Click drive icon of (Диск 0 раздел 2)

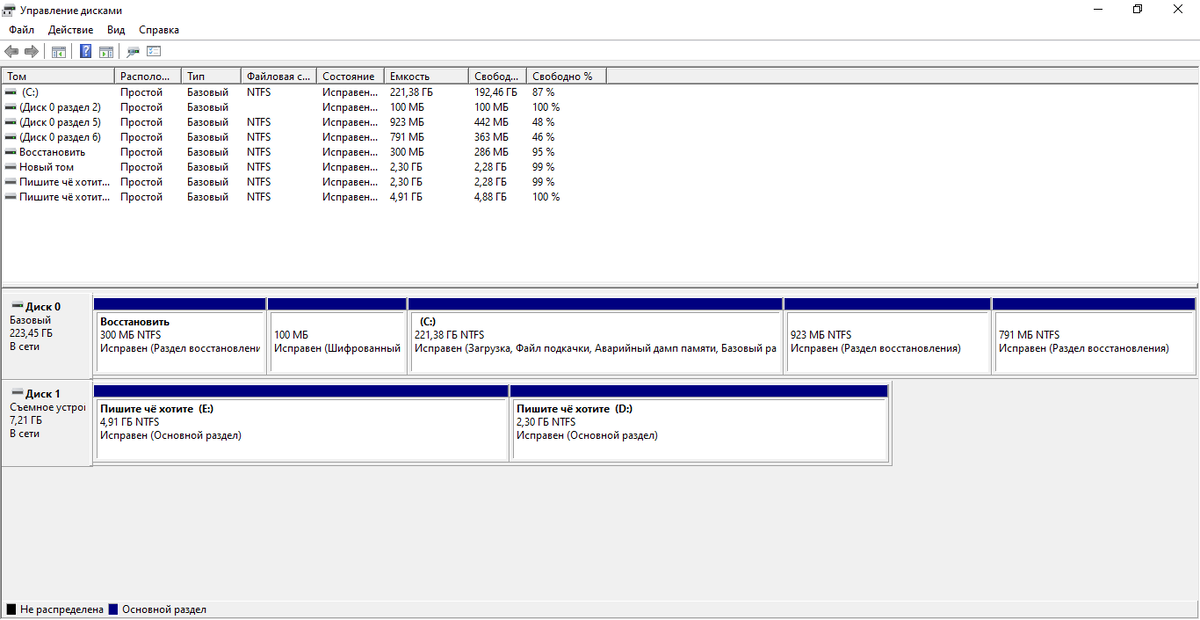pyautogui.click(x=11, y=107)
